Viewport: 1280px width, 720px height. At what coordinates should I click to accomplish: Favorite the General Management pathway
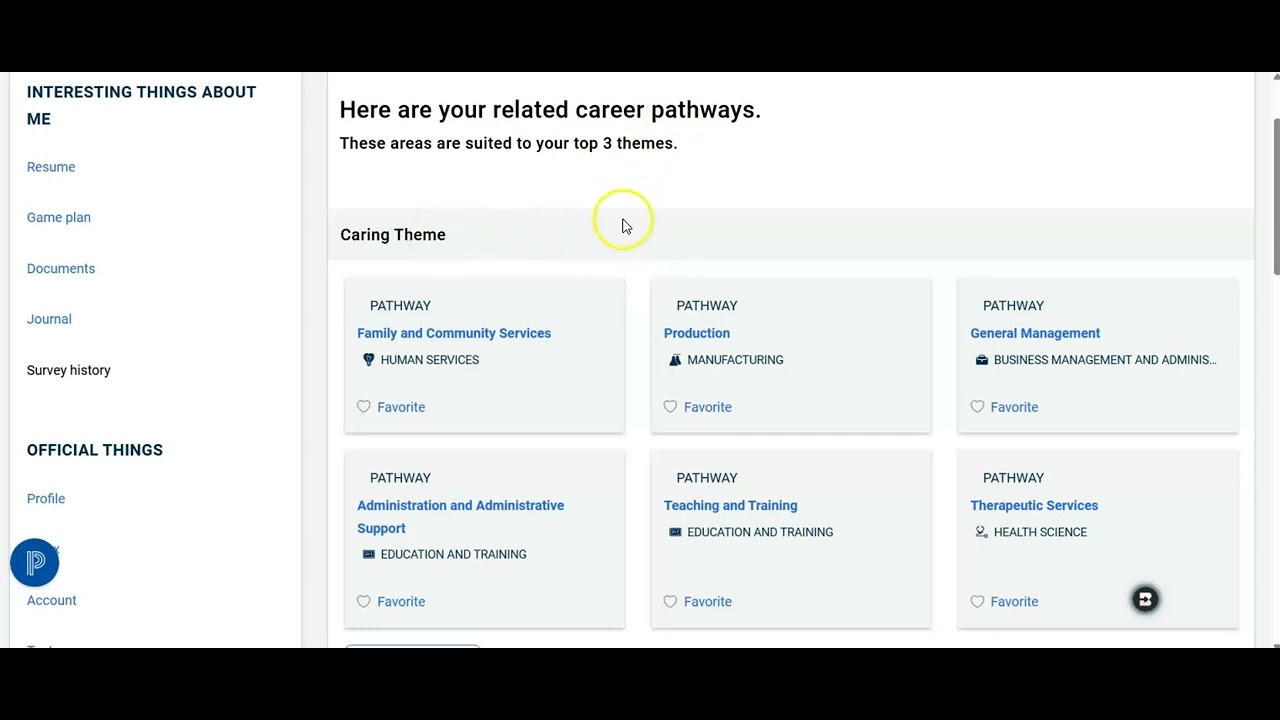(x=1004, y=407)
